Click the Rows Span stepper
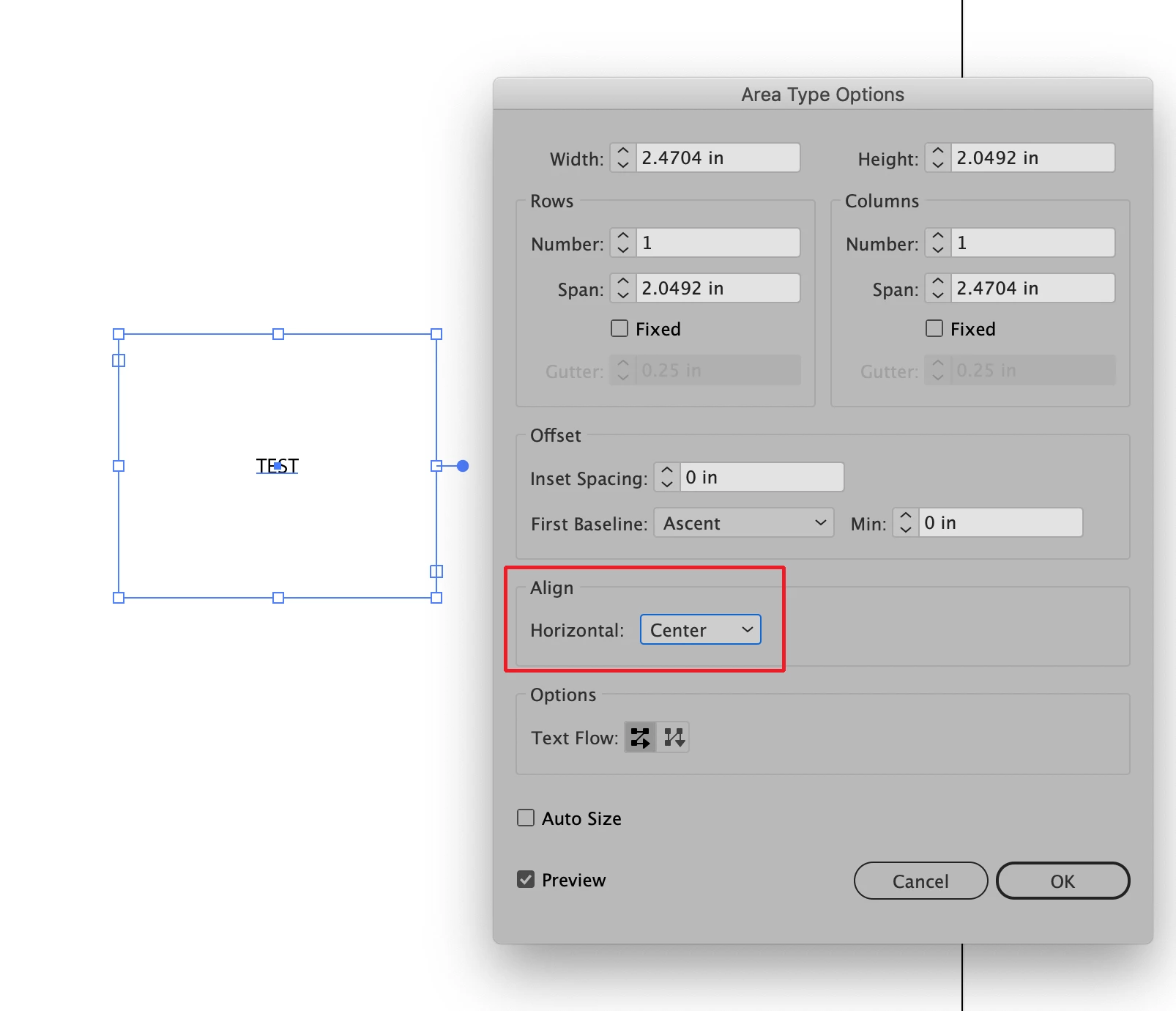Screen dimensions: 1176x1011 (x=623, y=288)
